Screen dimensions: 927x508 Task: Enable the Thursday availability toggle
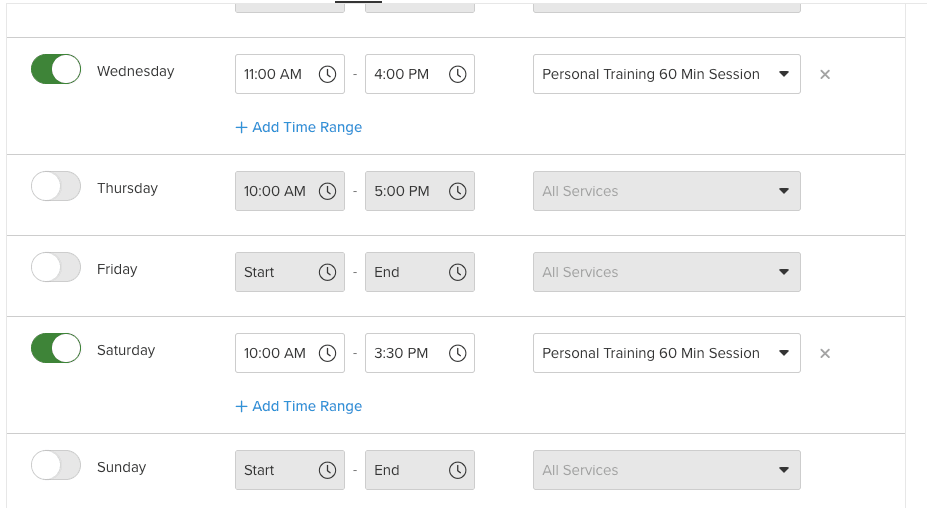point(56,186)
